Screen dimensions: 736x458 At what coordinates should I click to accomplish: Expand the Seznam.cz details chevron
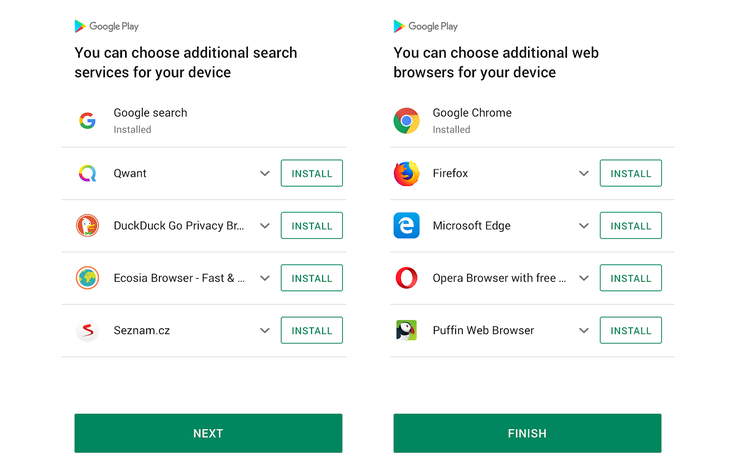pos(265,330)
